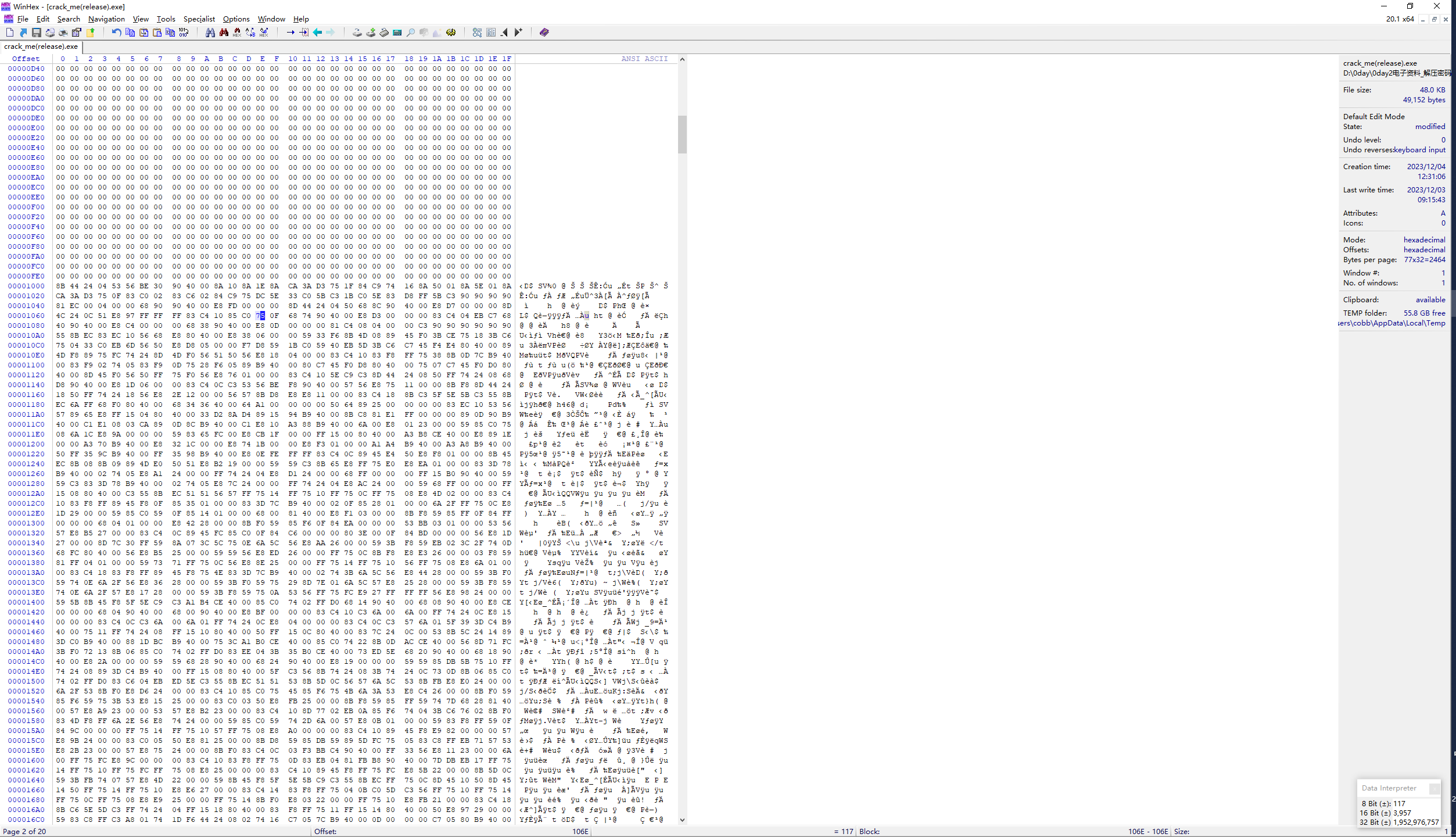Viewport: 1456px width, 837px height.
Task: Click the vertical scrollbar of the hex view
Action: [682, 135]
